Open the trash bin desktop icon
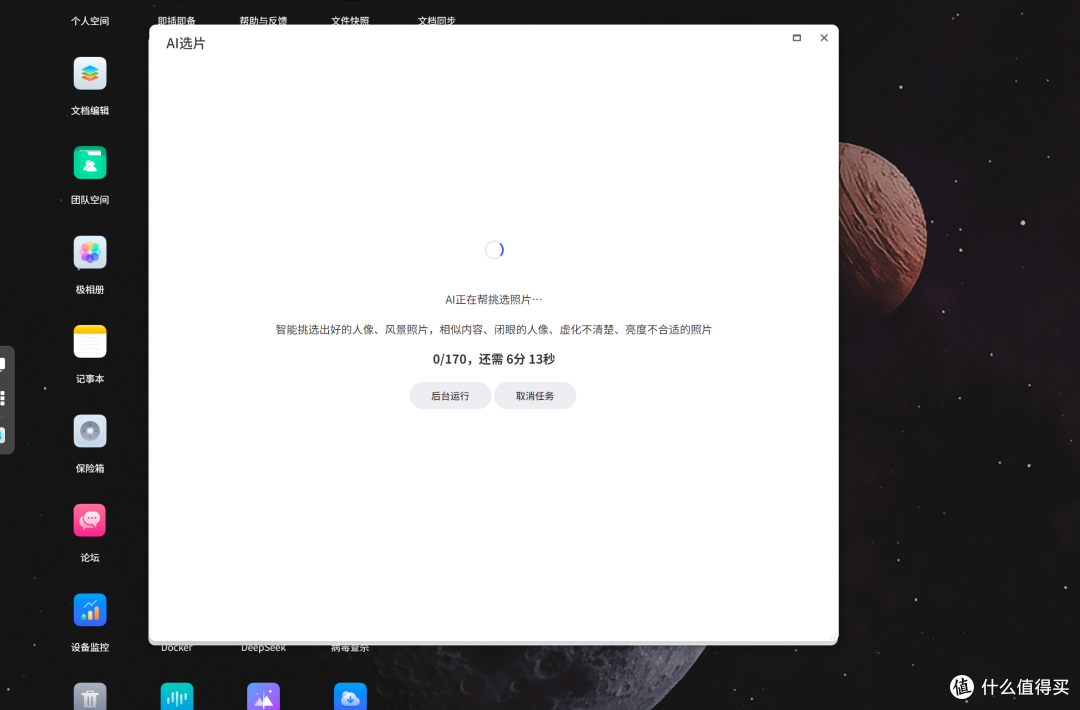Viewport: 1080px width, 710px height. [x=90, y=697]
